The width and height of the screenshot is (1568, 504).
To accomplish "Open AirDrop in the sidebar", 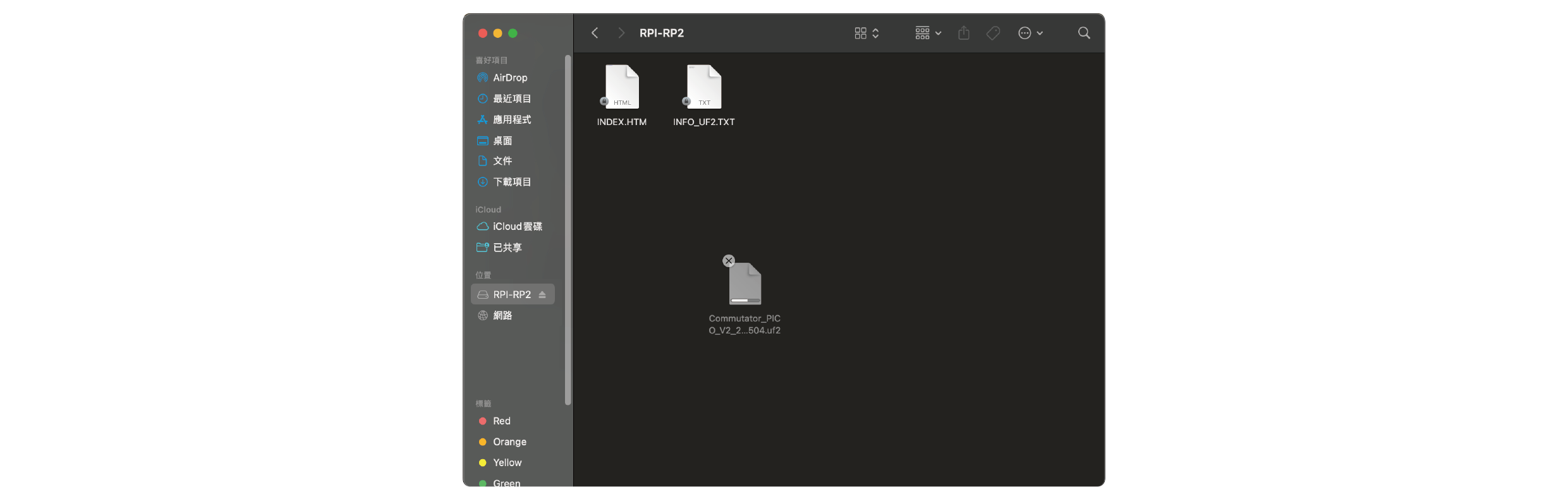I will point(513,78).
